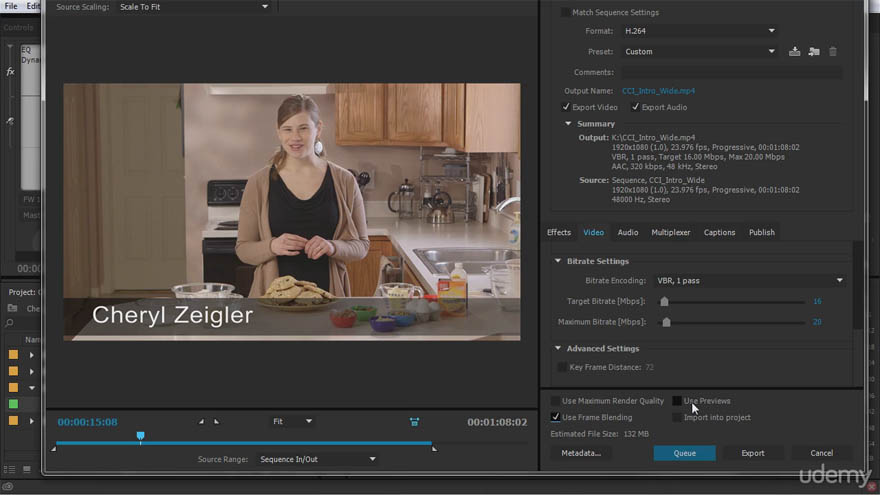Screen dimensions: 880x495
Task: Set In Point triangle icon below preview
Action: coord(201,421)
